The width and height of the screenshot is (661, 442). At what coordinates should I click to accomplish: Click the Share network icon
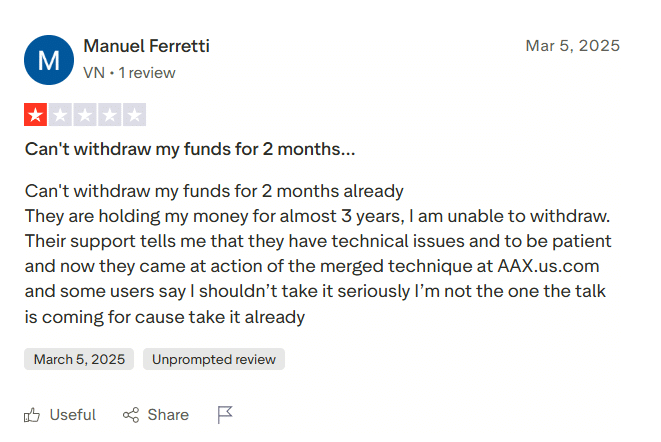(131, 414)
